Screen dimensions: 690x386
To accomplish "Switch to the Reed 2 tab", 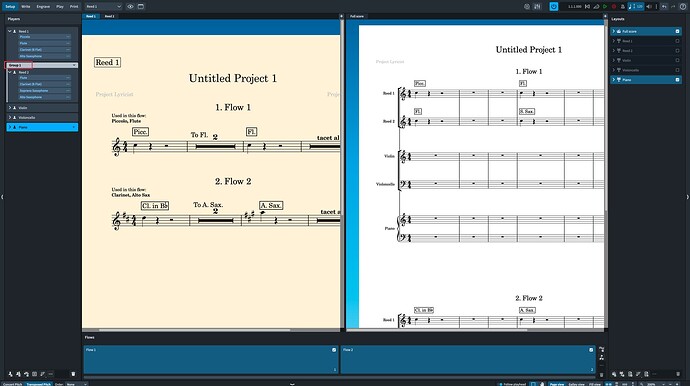I will point(110,16).
